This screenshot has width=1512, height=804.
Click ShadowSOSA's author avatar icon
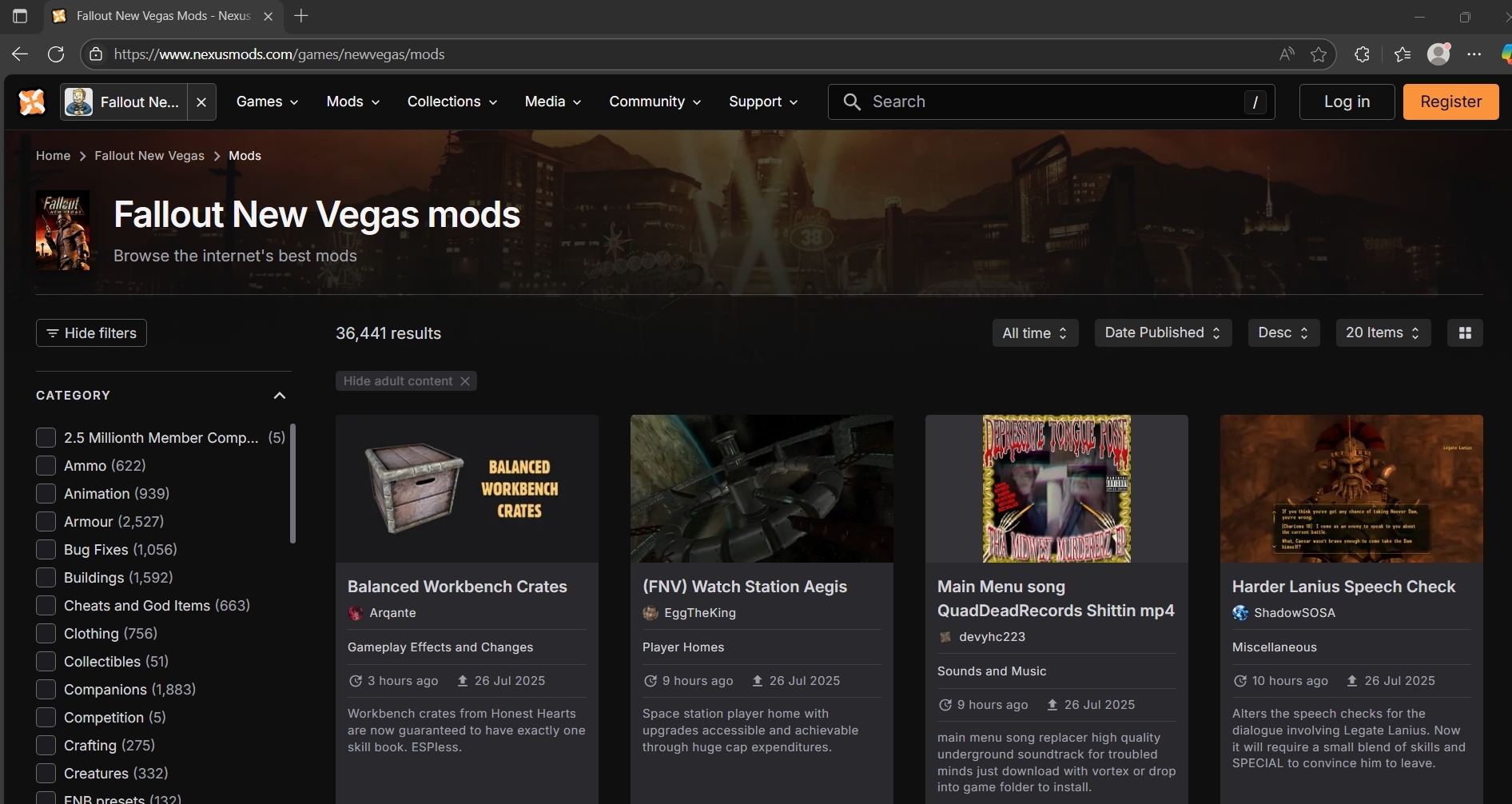pos(1240,613)
